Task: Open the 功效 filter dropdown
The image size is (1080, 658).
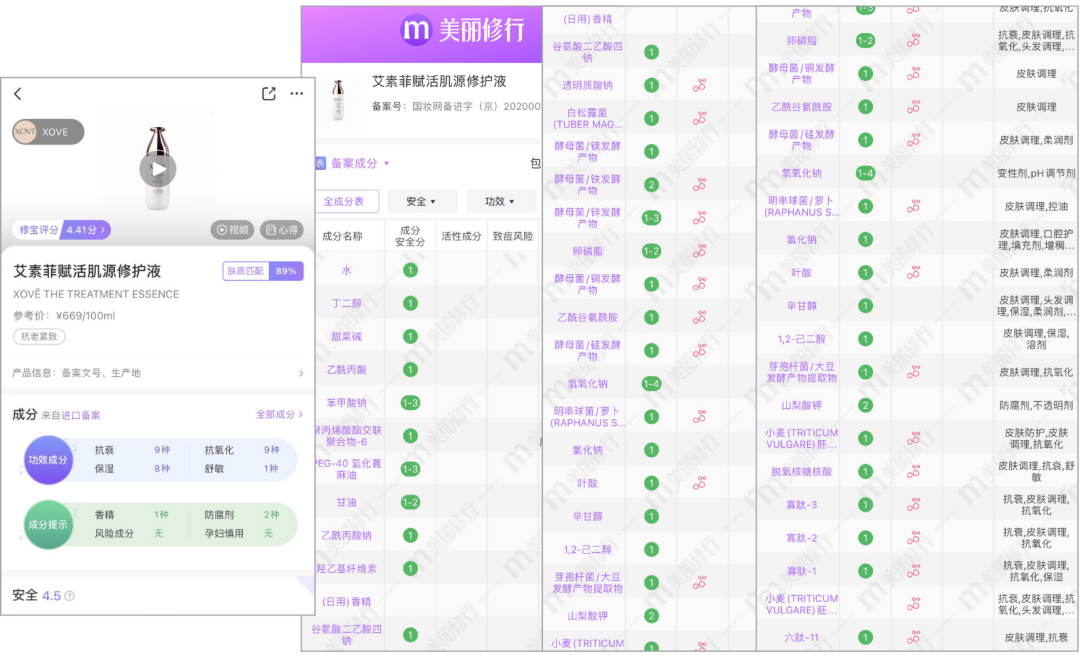Action: [501, 201]
